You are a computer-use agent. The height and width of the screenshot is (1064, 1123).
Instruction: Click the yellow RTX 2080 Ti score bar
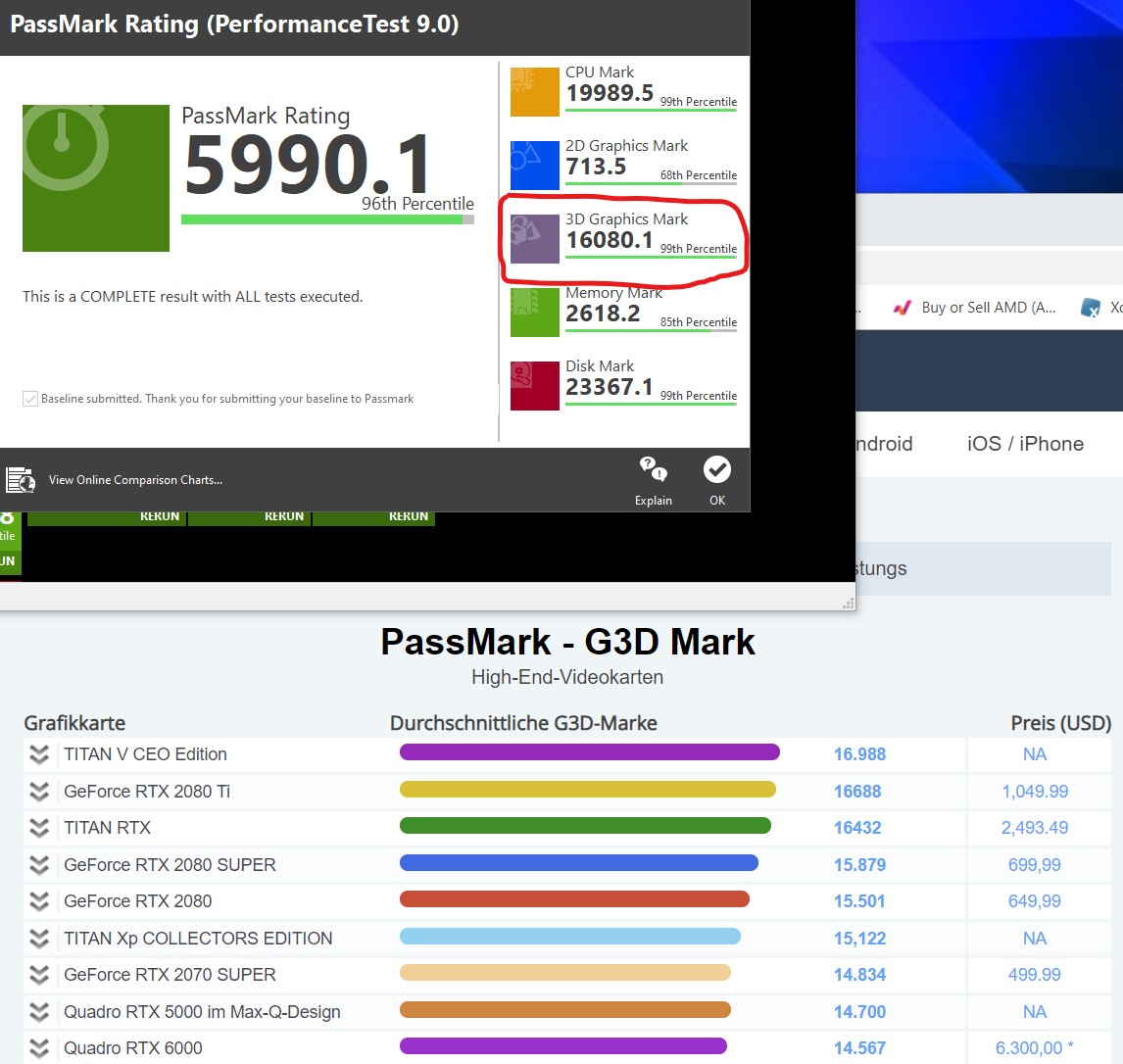pos(587,789)
